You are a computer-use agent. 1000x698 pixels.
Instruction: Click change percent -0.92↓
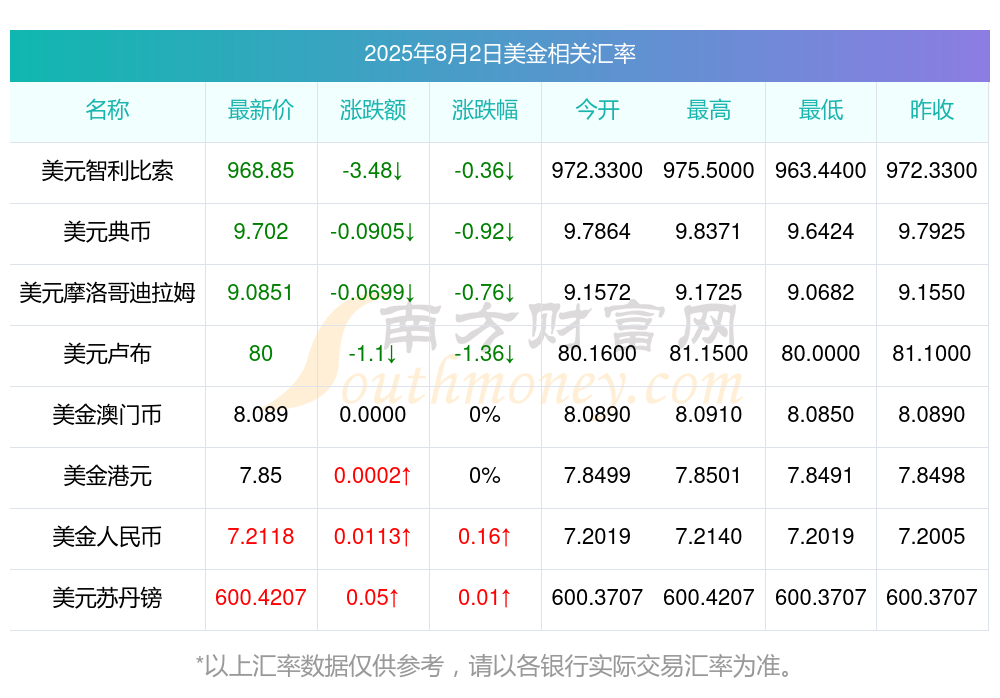pyautogui.click(x=485, y=231)
